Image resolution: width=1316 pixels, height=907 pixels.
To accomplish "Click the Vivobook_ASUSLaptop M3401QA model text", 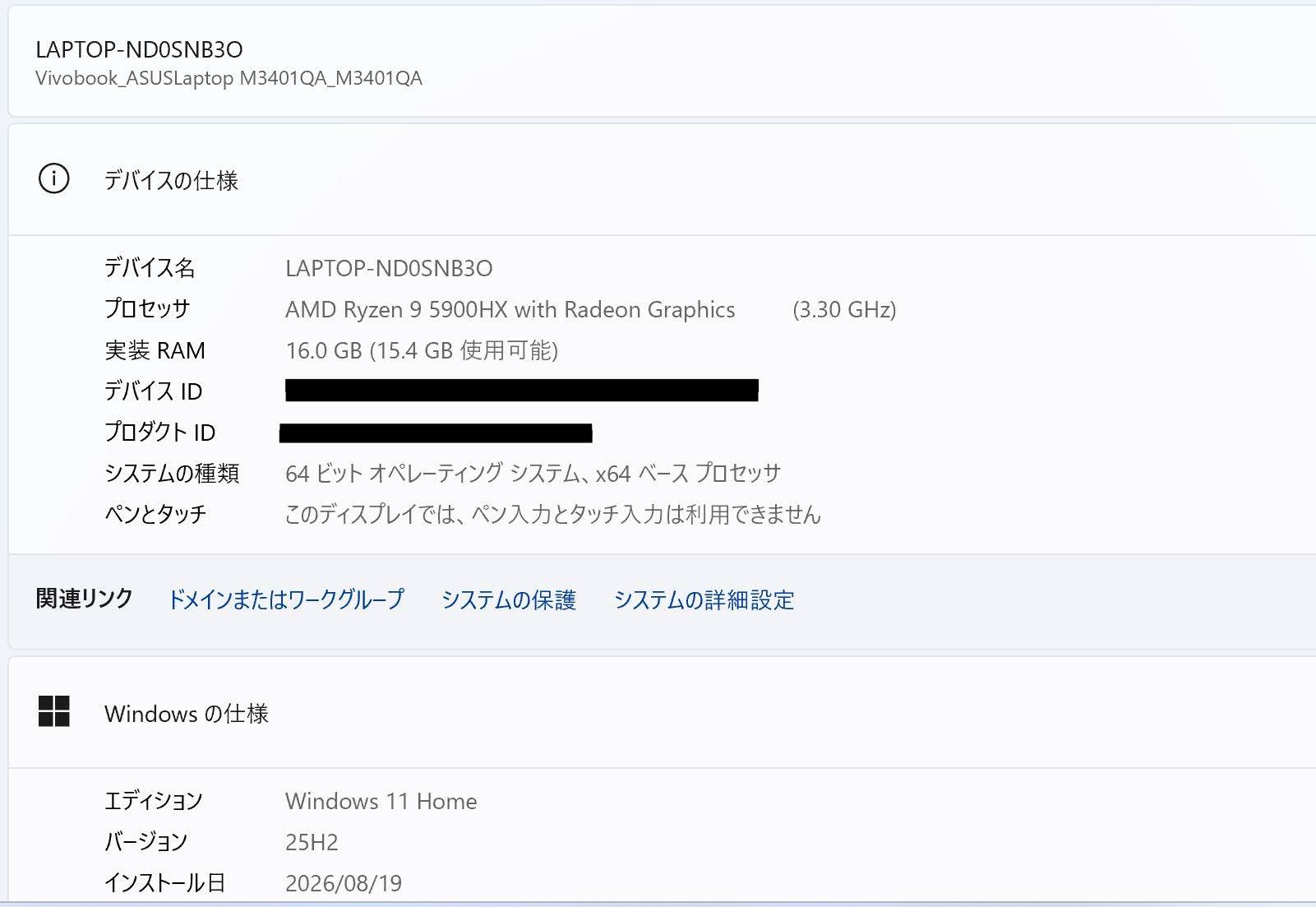I will pos(229,78).
